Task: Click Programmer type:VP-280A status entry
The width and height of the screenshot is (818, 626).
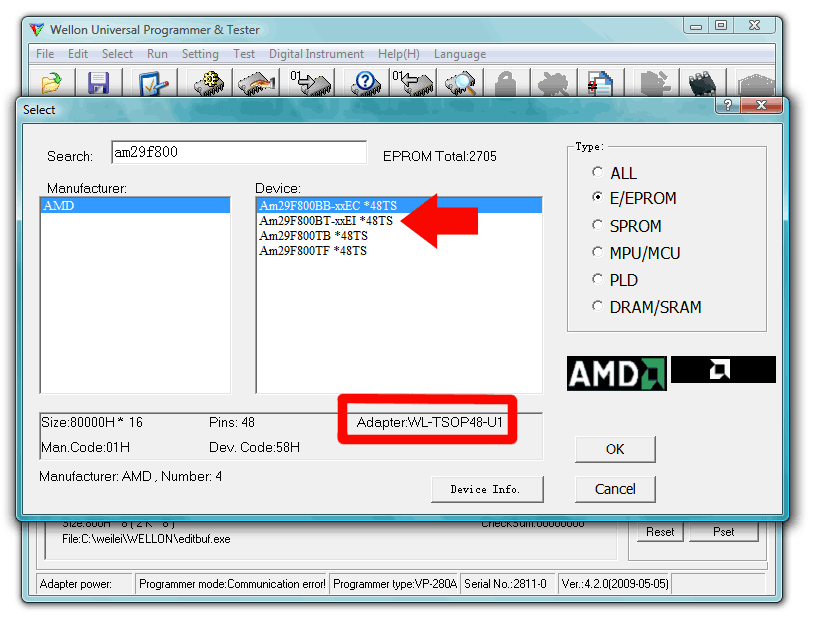Action: click(x=395, y=584)
